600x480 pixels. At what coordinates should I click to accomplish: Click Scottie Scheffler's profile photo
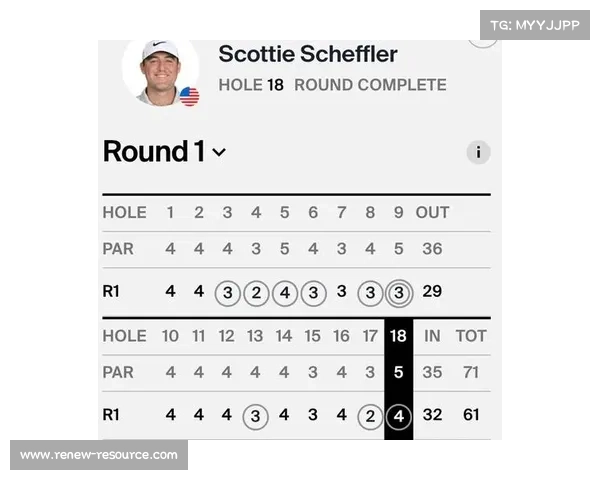tap(161, 73)
